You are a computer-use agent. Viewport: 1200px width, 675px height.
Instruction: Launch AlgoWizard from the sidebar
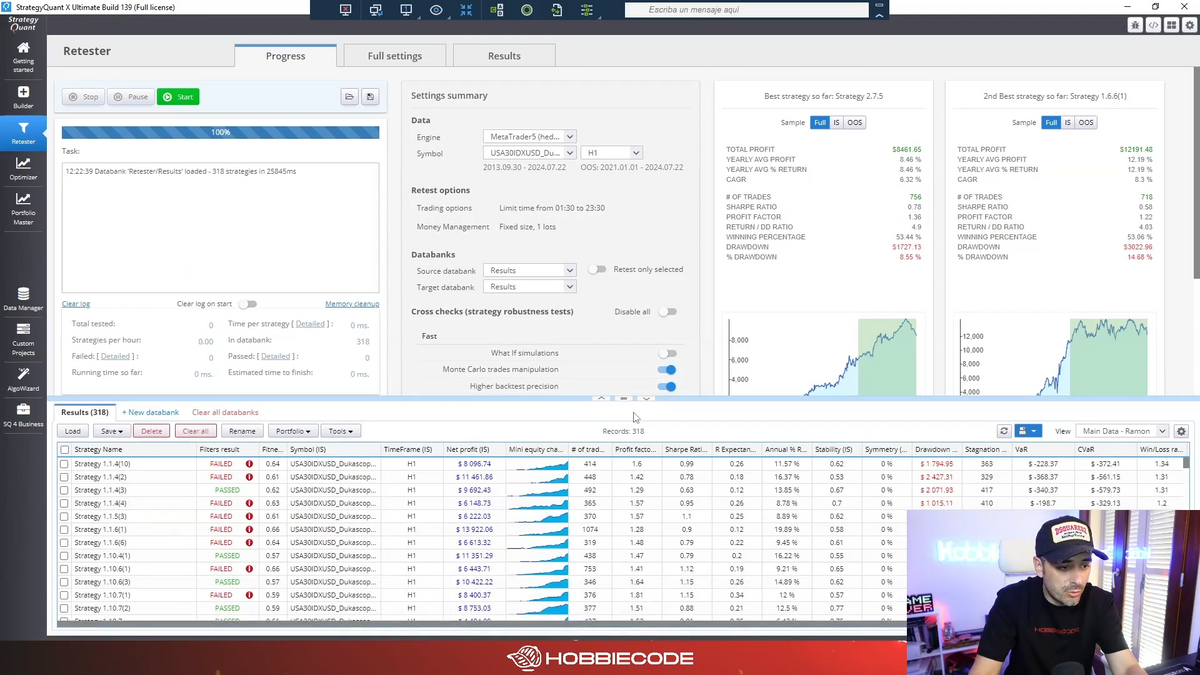(x=23, y=380)
